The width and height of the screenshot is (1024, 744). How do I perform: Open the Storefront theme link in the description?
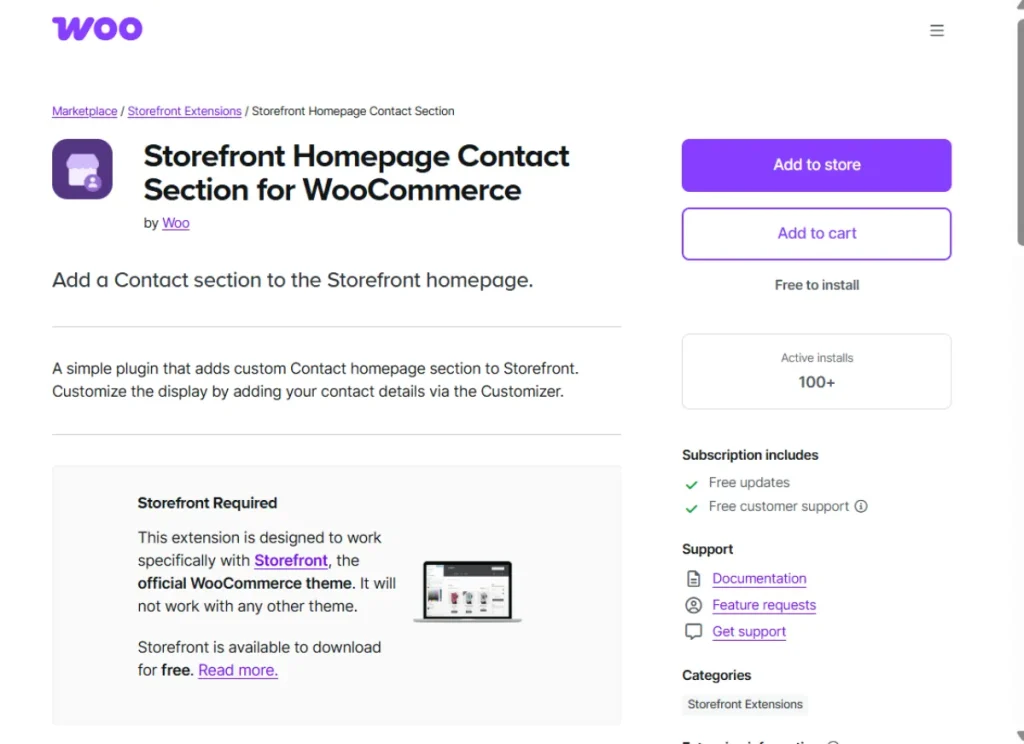click(x=291, y=561)
